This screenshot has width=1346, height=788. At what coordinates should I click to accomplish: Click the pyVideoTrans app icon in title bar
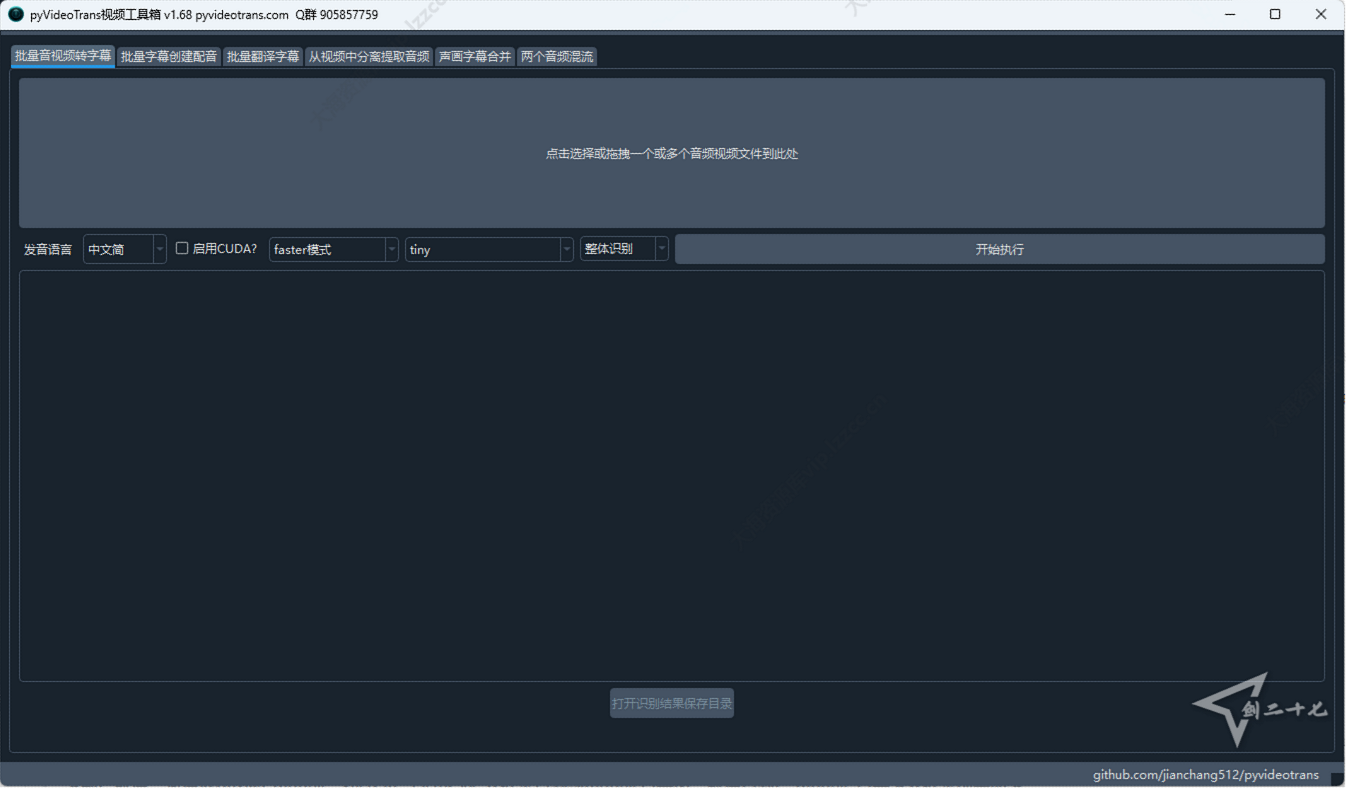click(x=16, y=14)
